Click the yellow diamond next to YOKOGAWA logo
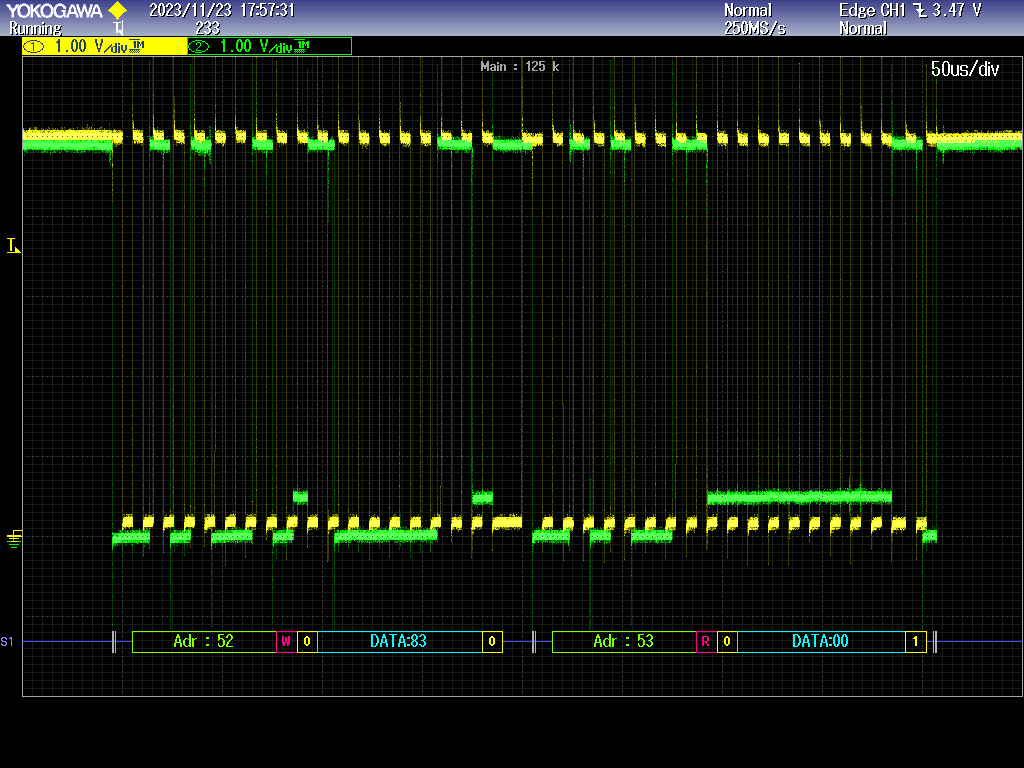This screenshot has width=1024, height=768. (x=115, y=12)
